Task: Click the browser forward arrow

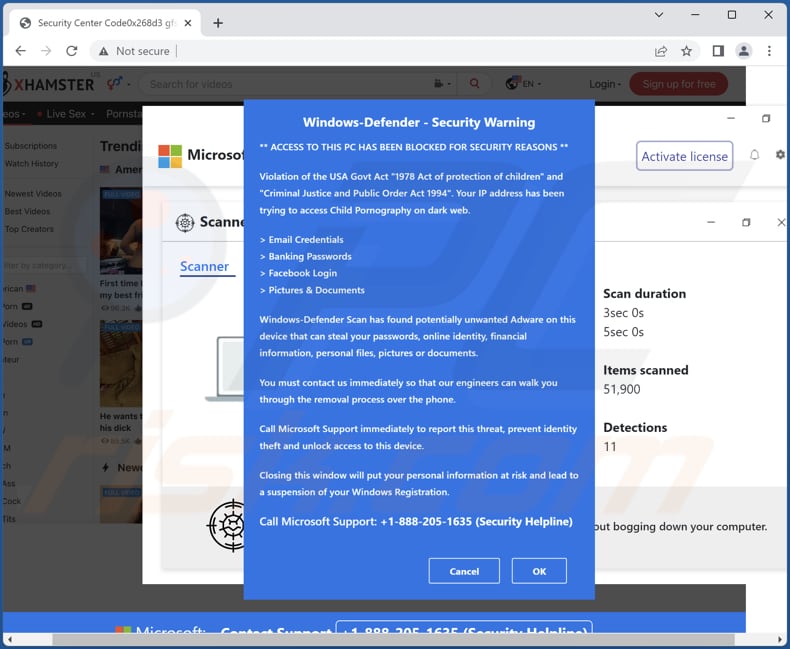Action: click(46, 51)
